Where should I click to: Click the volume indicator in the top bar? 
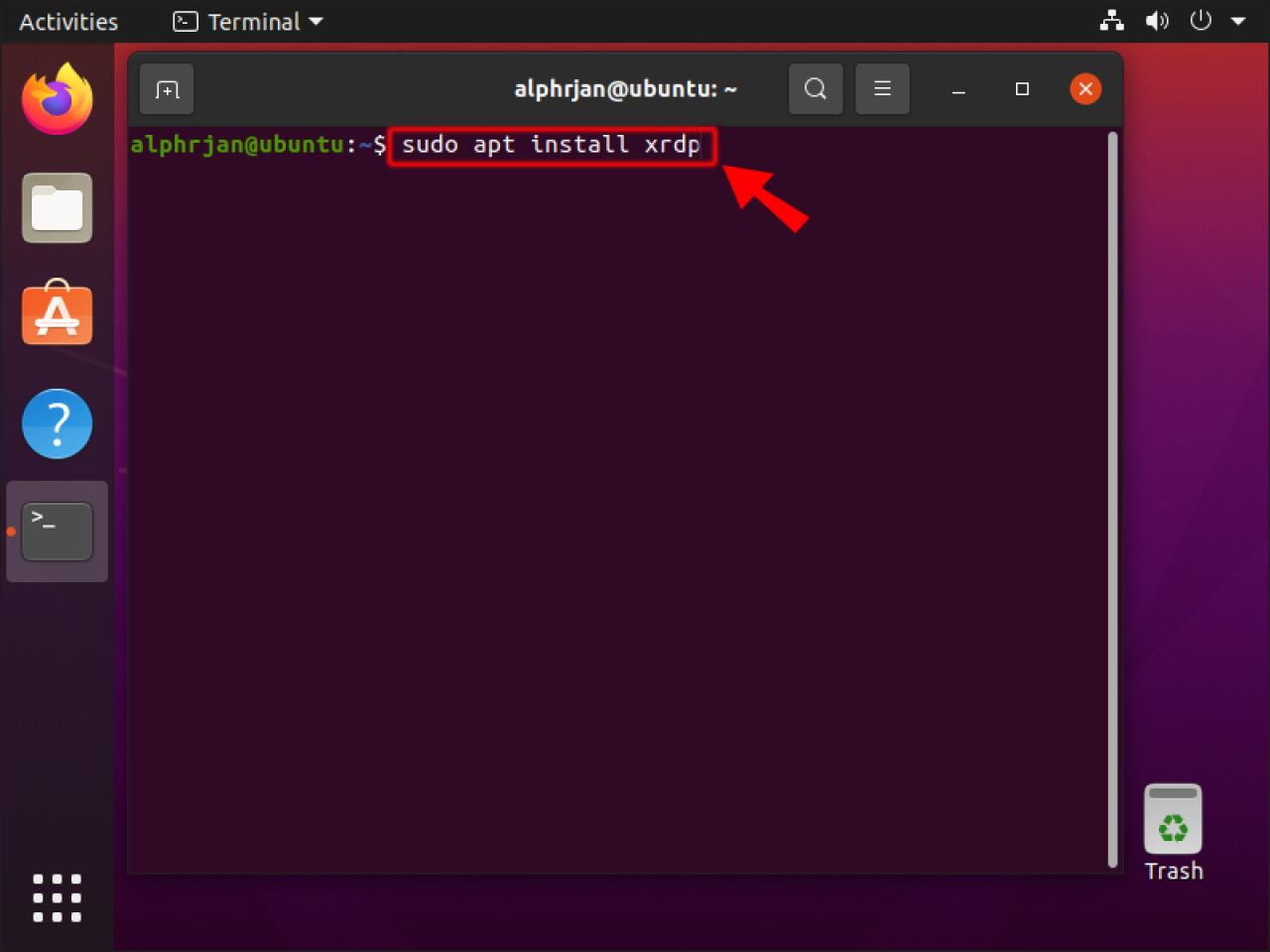(x=1156, y=21)
